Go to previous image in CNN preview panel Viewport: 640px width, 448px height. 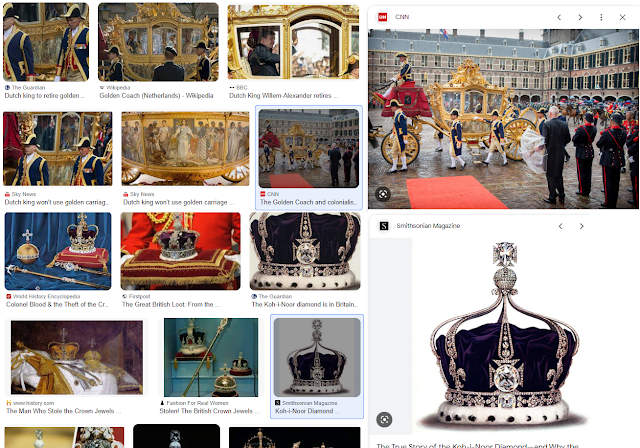click(x=559, y=17)
